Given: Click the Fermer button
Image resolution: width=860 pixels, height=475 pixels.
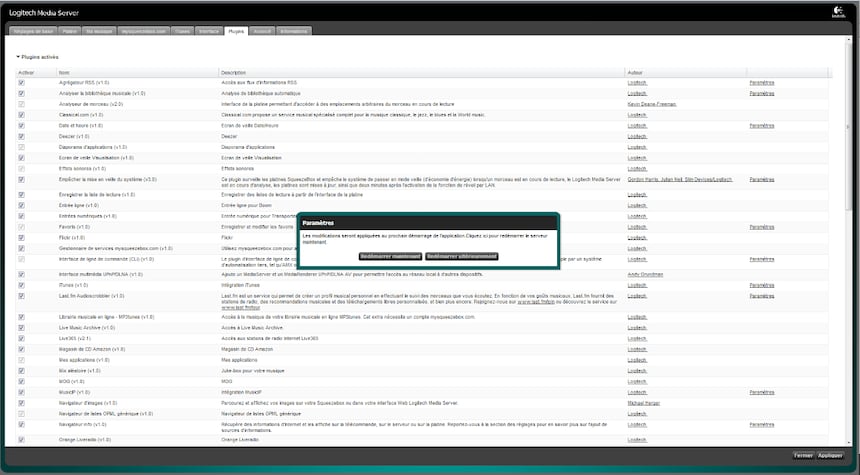Looking at the screenshot, I should (x=803, y=456).
